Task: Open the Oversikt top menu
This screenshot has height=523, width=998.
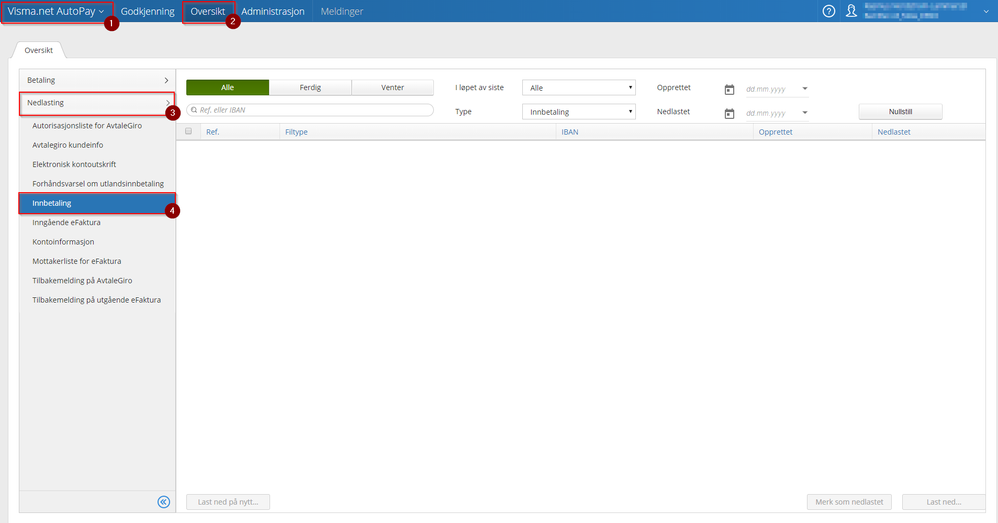Action: pyautogui.click(x=207, y=11)
